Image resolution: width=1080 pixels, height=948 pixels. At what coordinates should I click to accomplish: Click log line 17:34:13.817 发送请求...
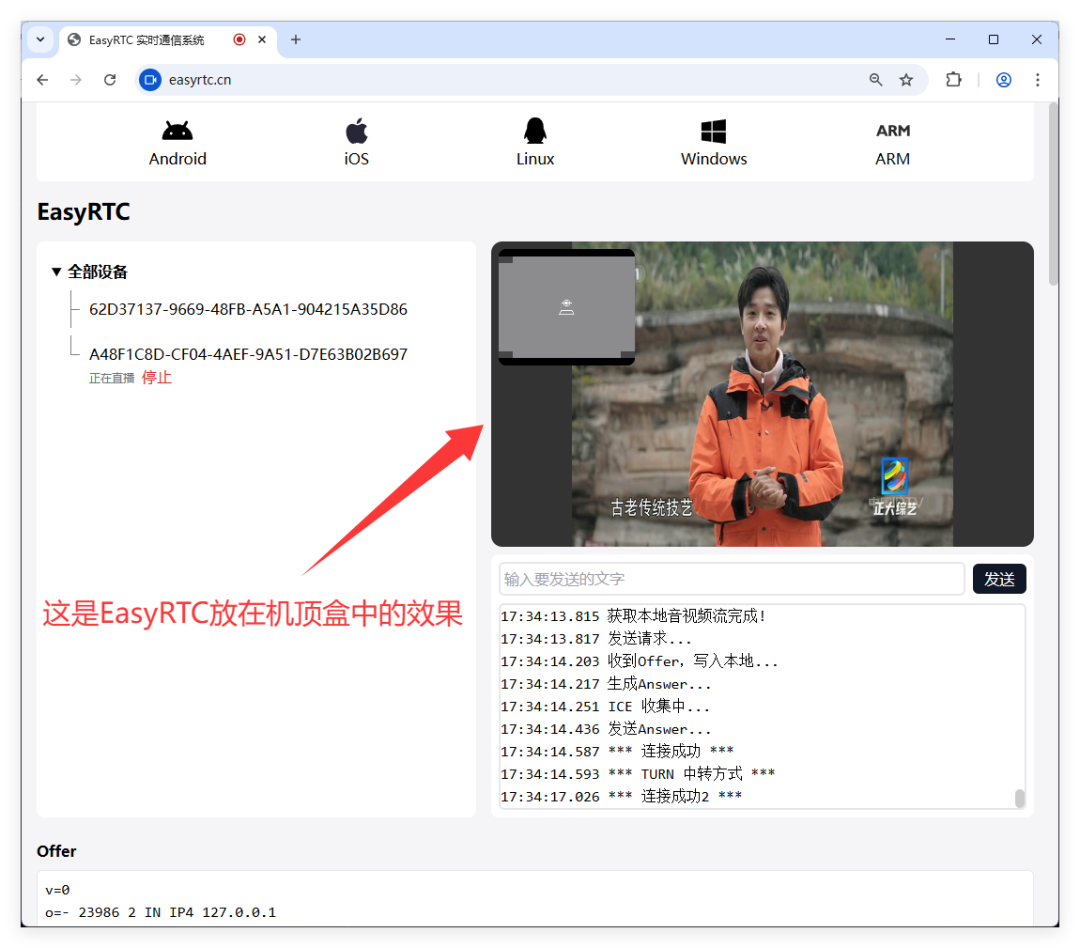(x=596, y=639)
